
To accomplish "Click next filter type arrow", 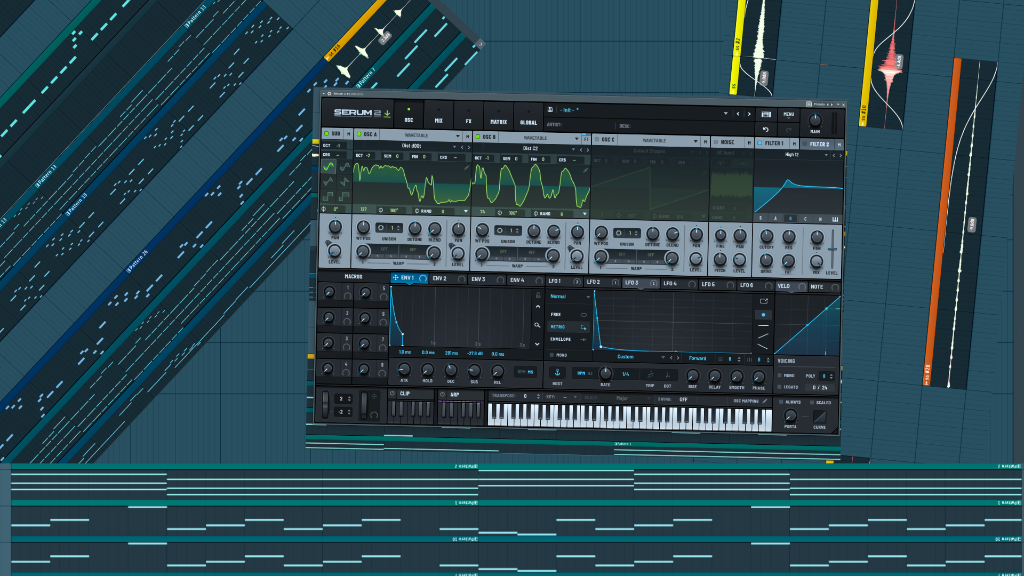I will point(840,155).
